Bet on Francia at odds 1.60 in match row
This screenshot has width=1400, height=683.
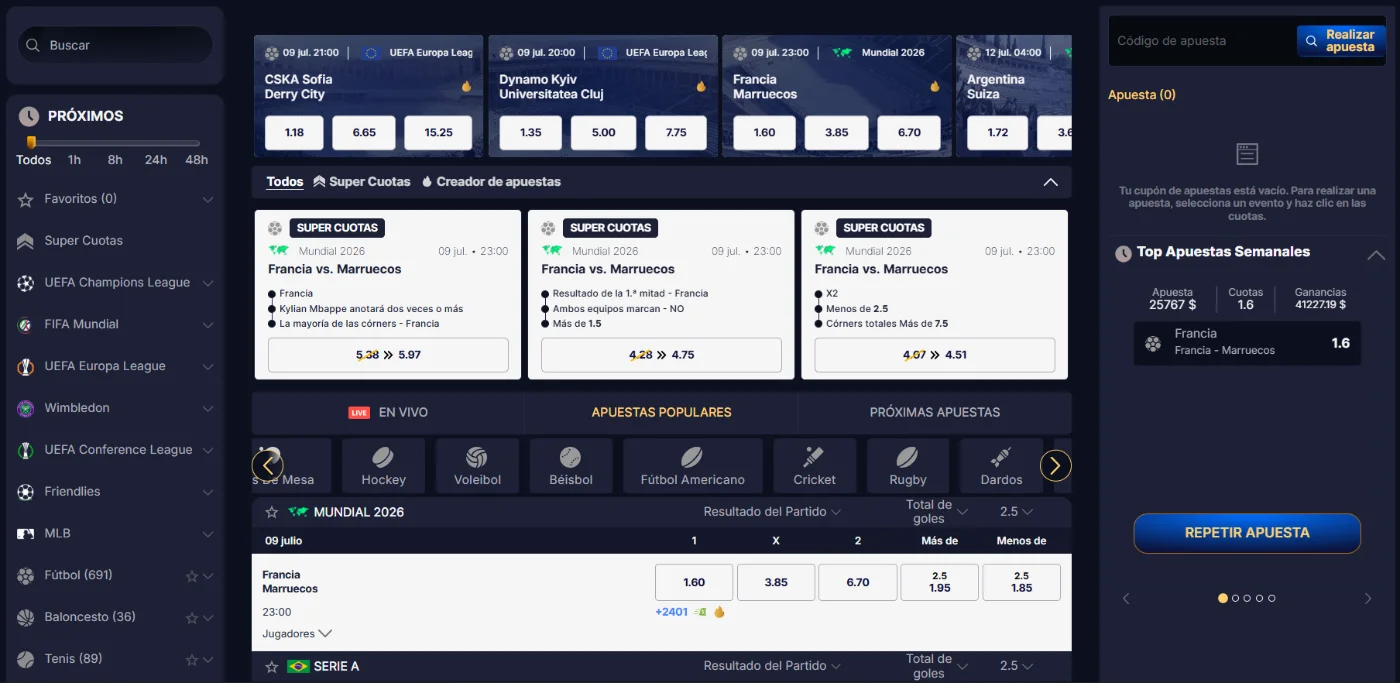pos(694,582)
